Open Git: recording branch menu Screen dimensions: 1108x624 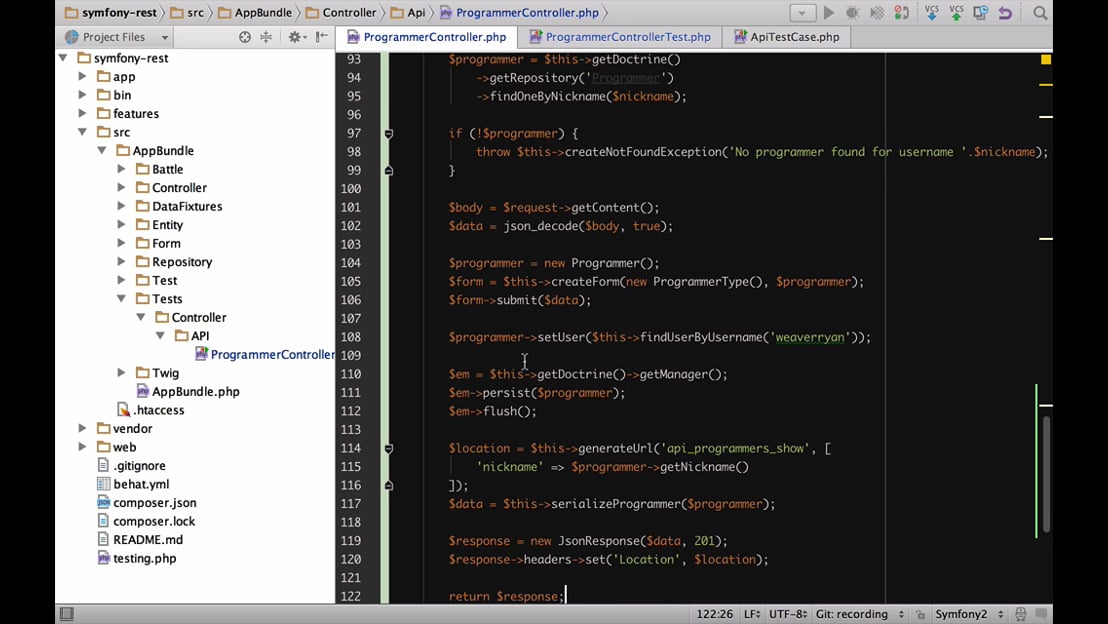point(859,614)
